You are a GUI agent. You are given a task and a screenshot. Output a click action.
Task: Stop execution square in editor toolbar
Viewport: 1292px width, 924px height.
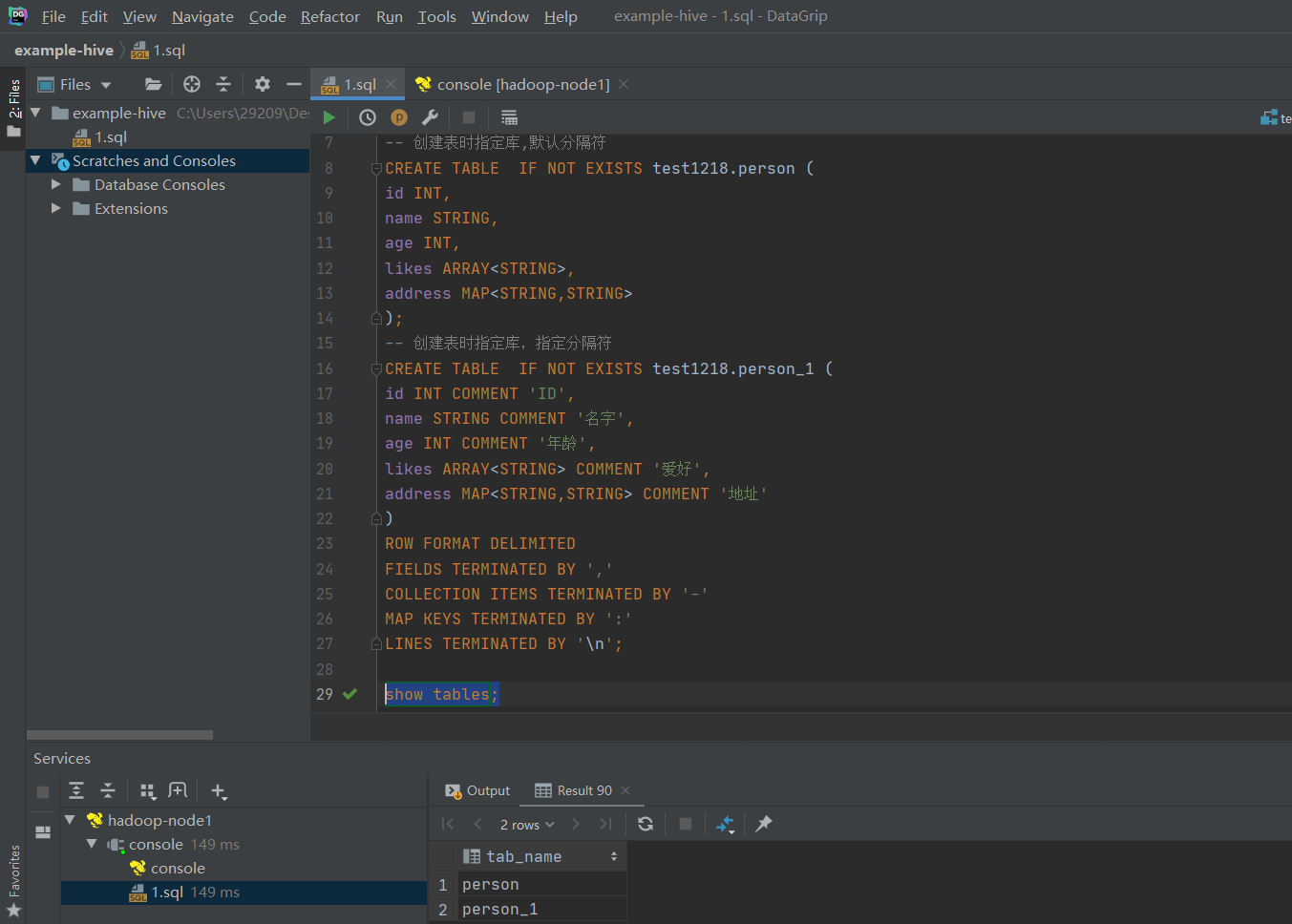point(468,117)
